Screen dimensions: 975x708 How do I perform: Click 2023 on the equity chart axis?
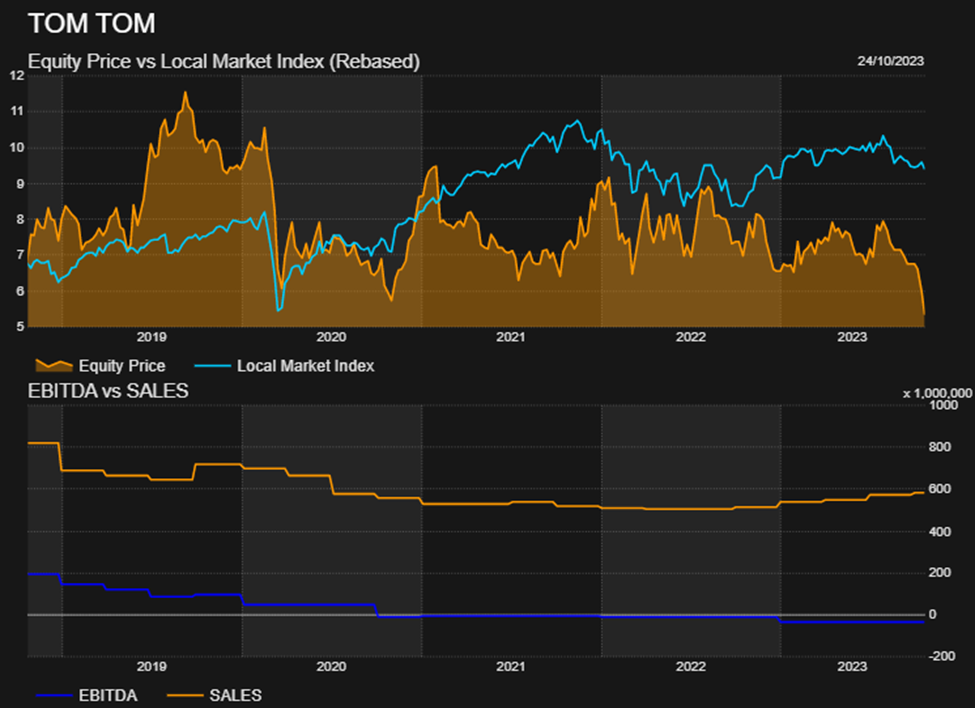point(852,337)
